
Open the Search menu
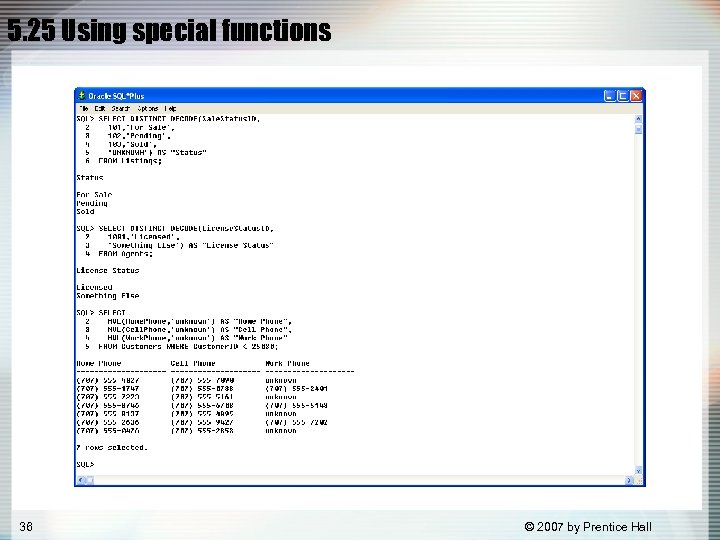tap(121, 109)
